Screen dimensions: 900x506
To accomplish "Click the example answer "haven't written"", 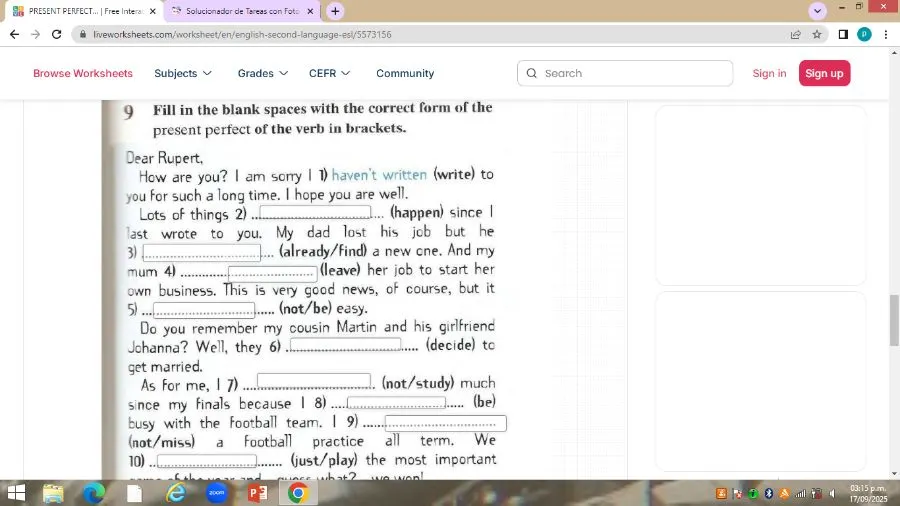I will [379, 174].
